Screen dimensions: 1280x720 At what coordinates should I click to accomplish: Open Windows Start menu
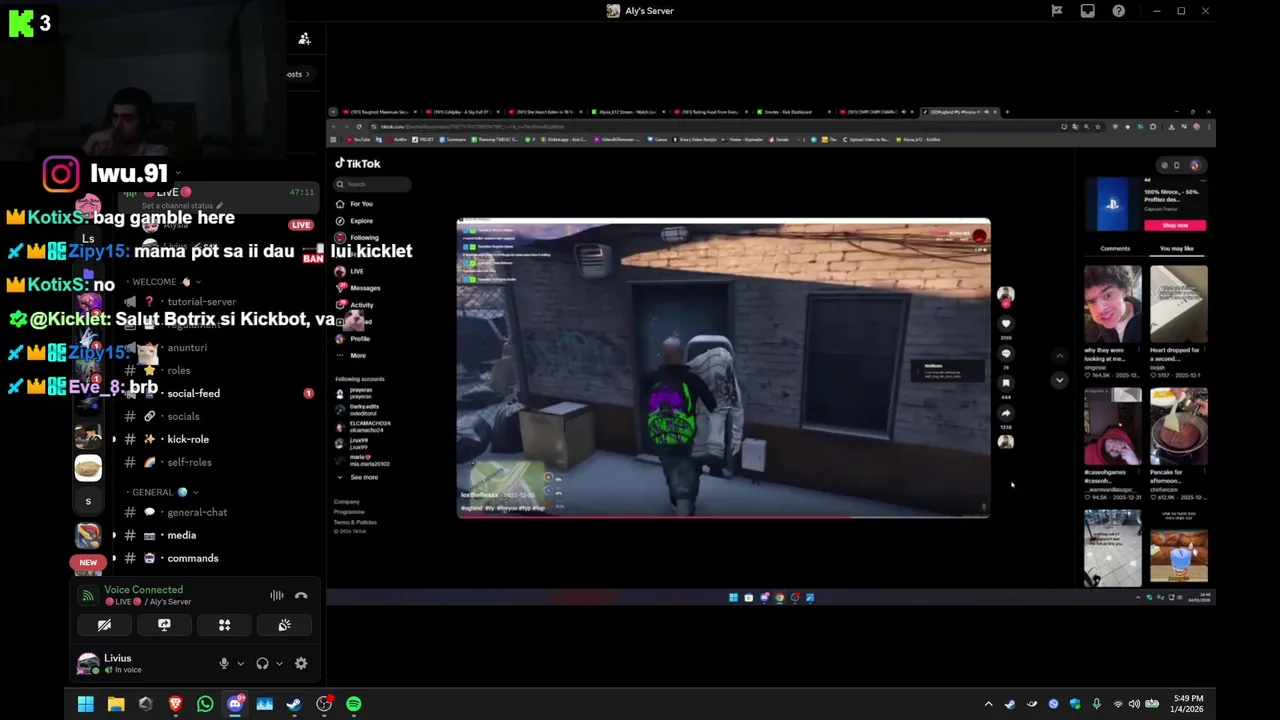point(86,704)
